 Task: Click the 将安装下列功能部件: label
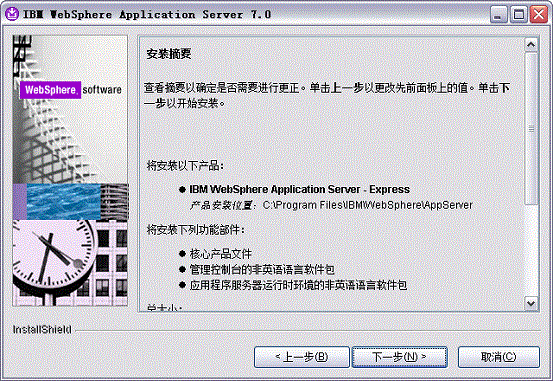coord(195,230)
